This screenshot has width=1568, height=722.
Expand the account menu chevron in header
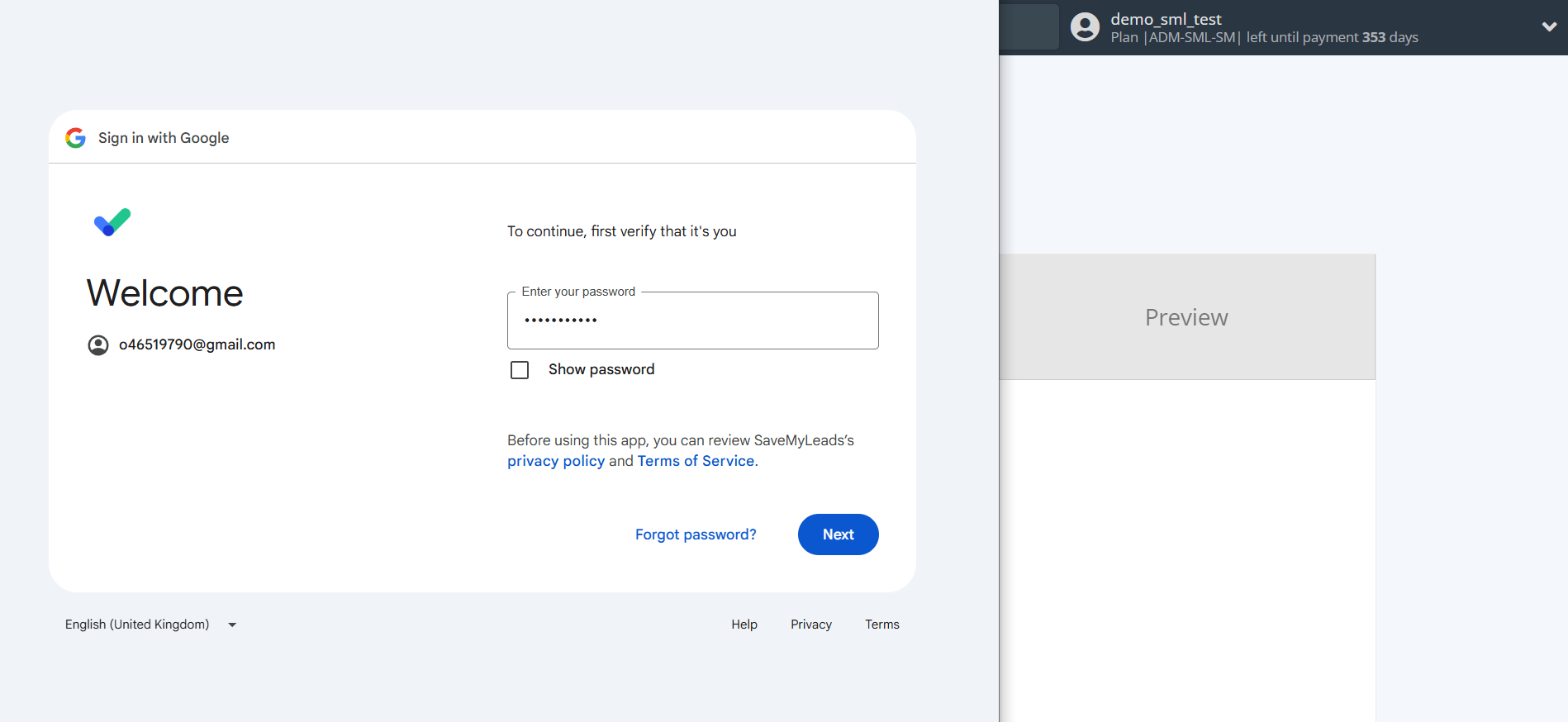pos(1549,27)
